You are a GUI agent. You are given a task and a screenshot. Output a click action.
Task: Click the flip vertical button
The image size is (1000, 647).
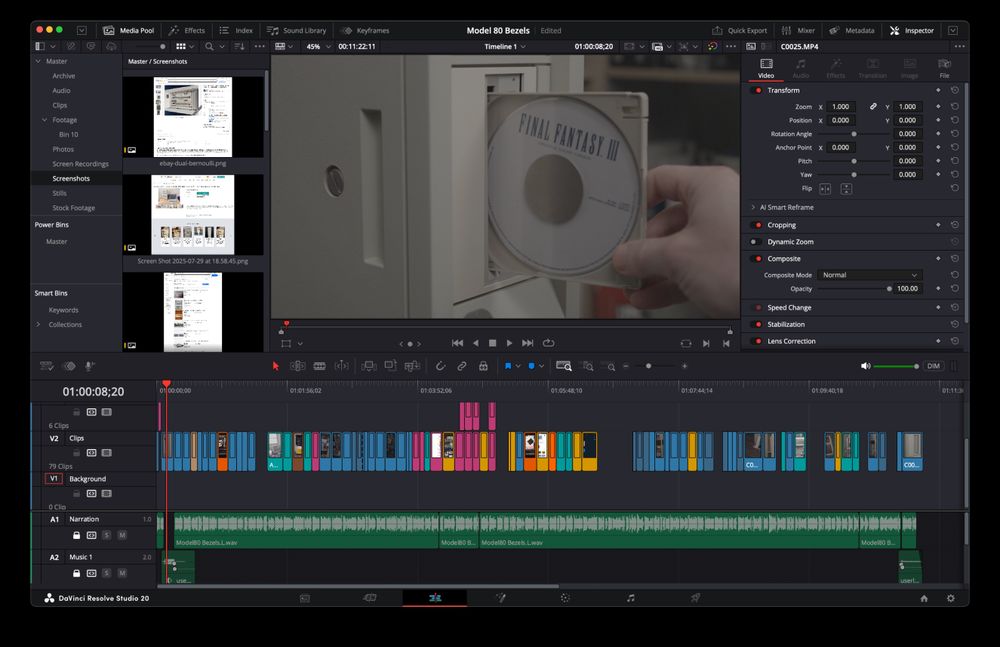click(x=846, y=189)
